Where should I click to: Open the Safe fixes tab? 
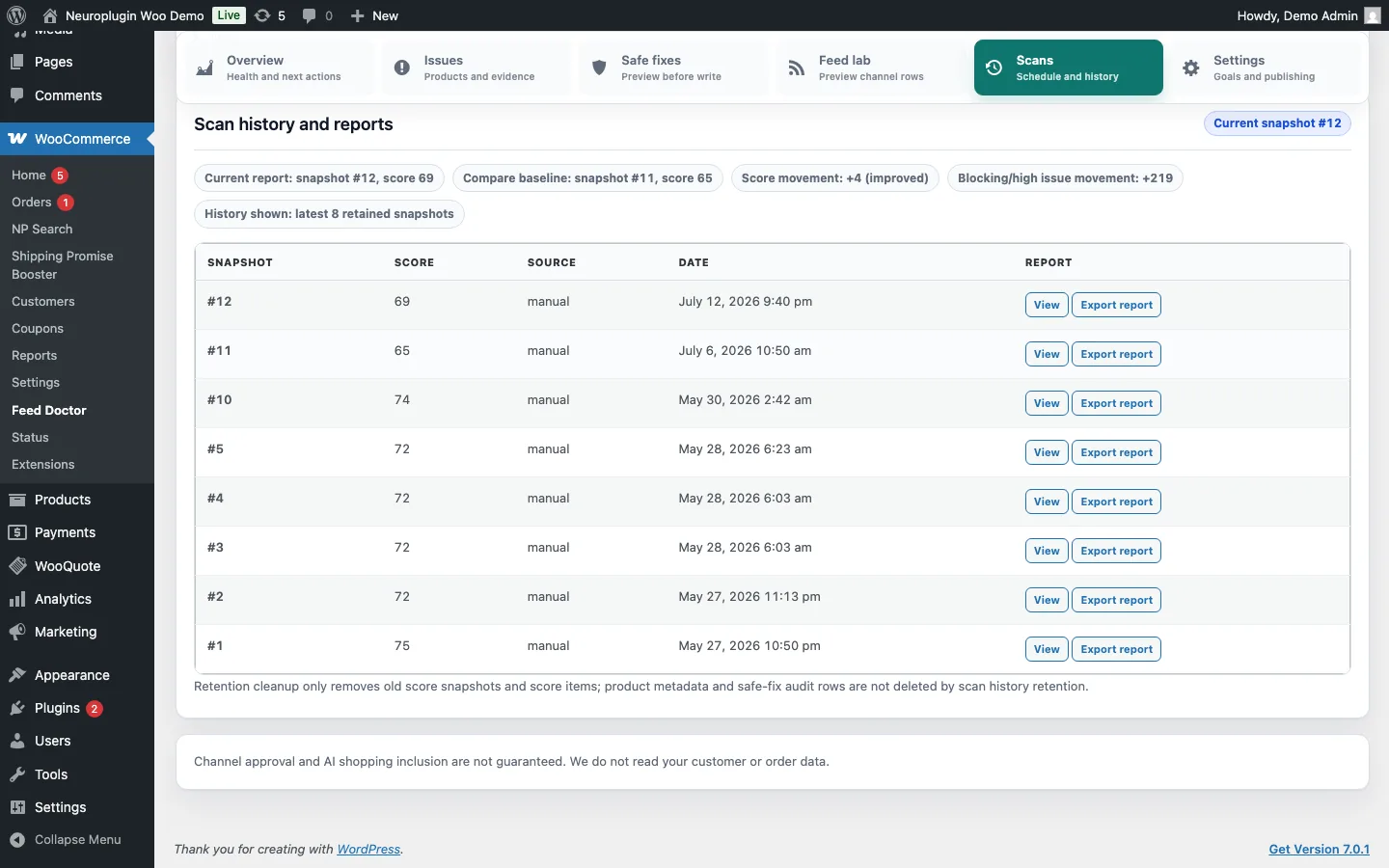point(673,68)
